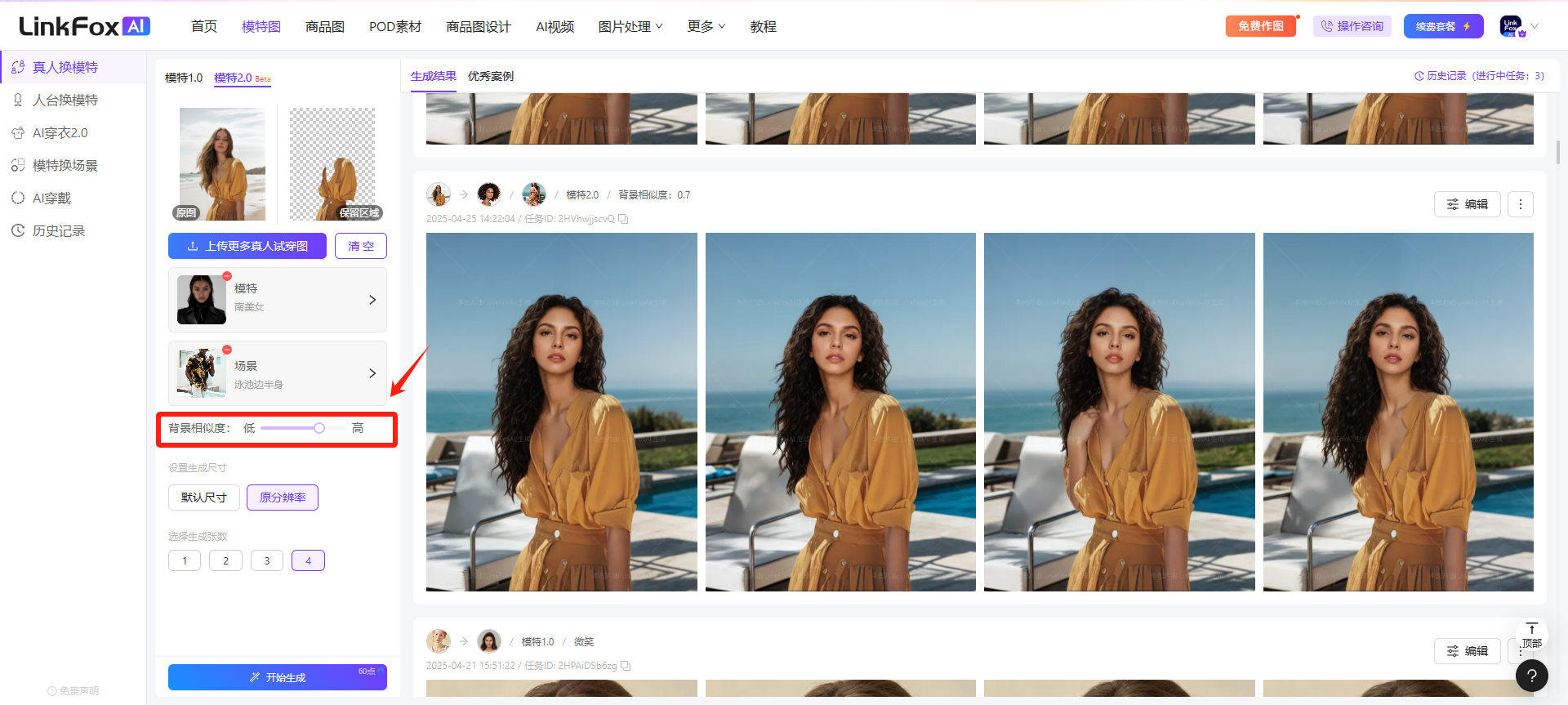Click the 保留区域 thumbnail

tap(332, 164)
